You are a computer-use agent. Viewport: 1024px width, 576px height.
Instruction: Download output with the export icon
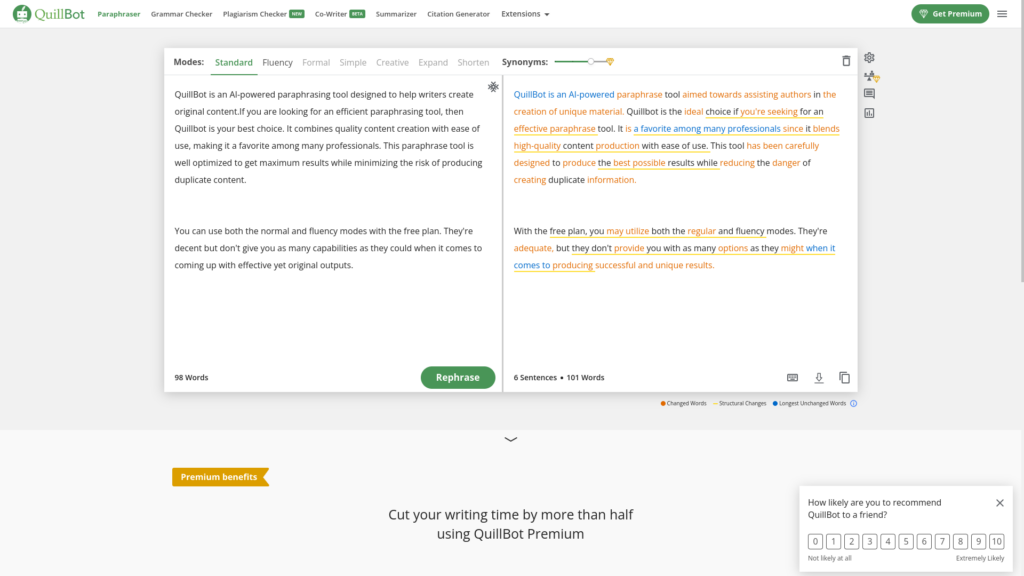click(818, 377)
